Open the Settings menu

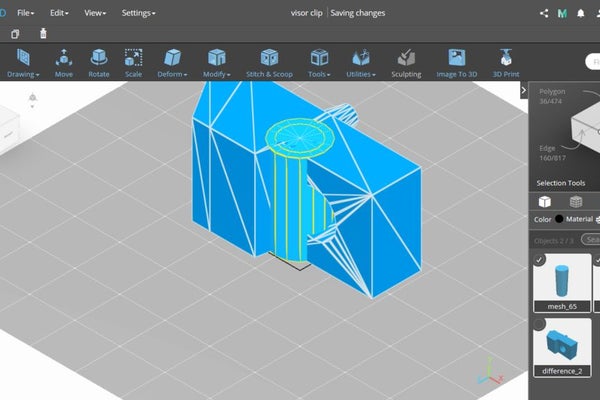[138, 13]
